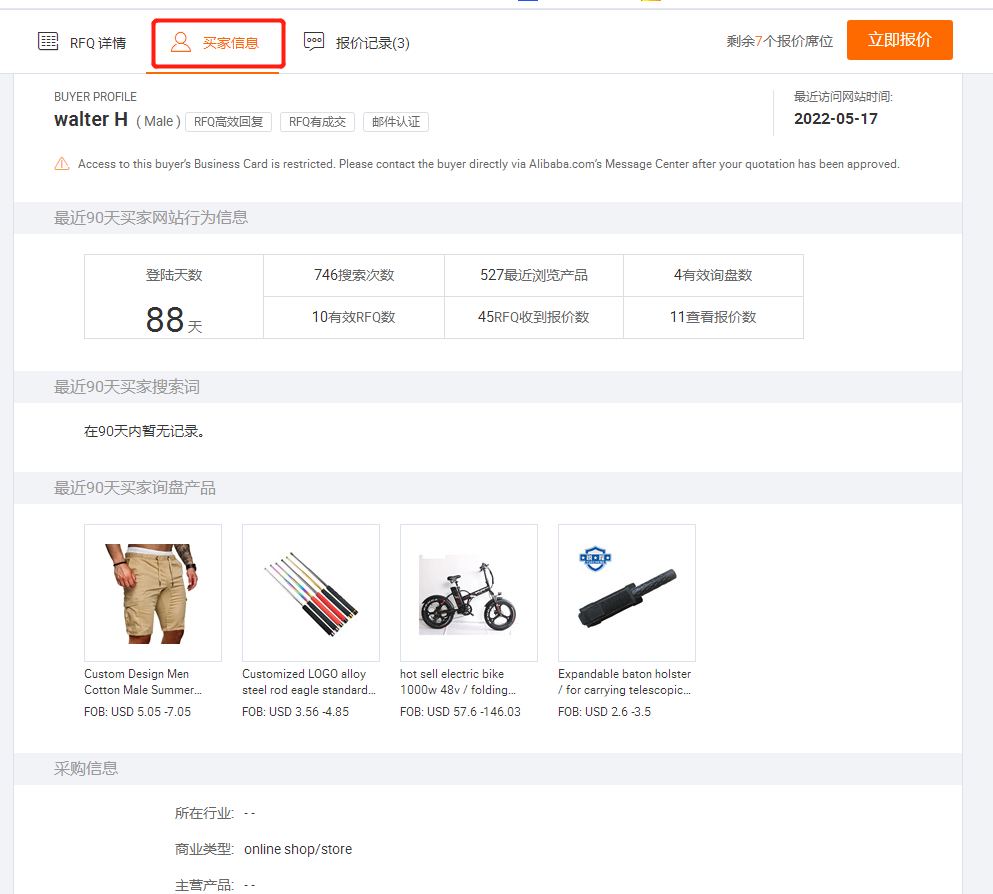Screen dimensions: 993x894
Task: Open the electric bike product thumbnail
Action: [x=469, y=593]
